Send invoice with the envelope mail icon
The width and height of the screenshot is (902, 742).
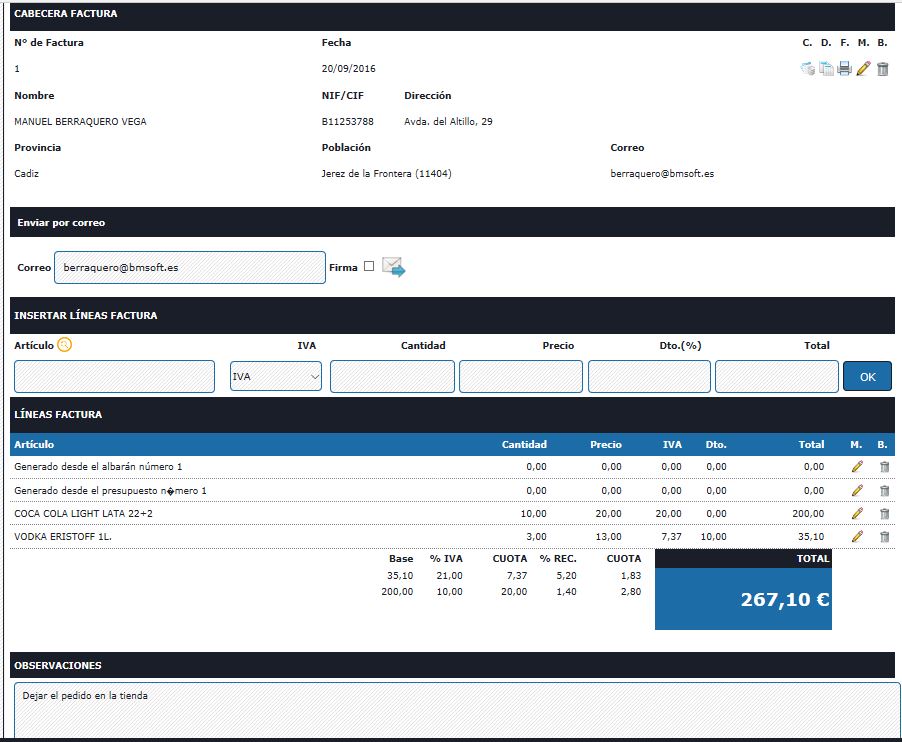(393, 267)
